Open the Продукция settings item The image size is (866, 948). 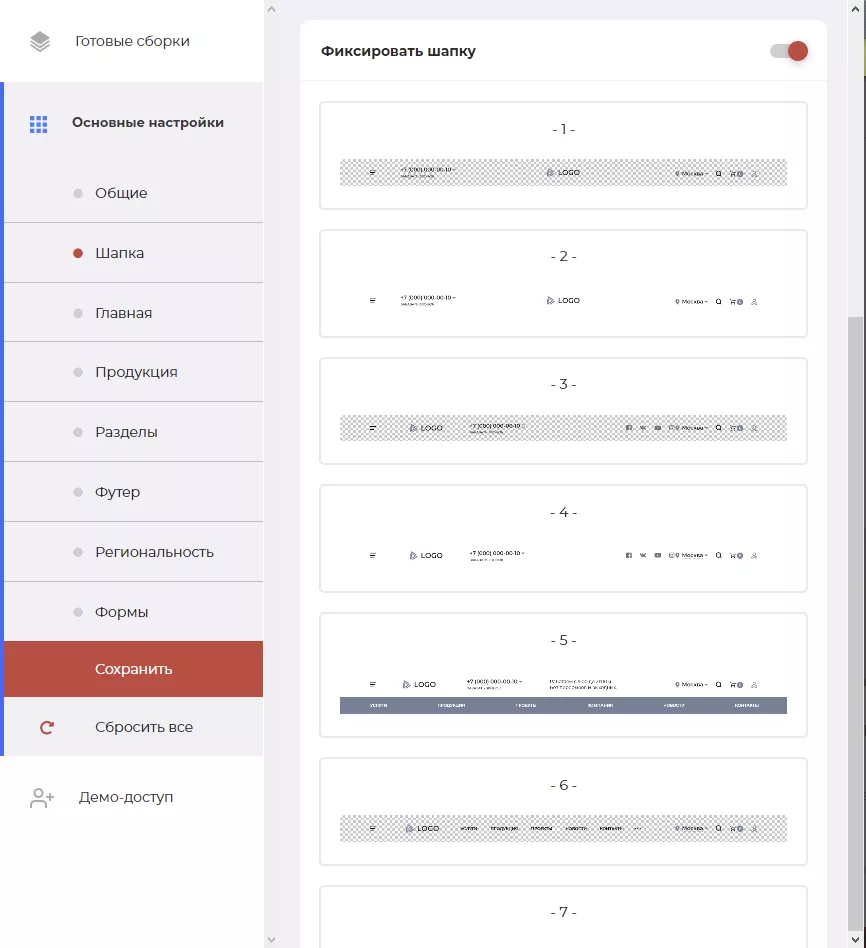click(x=134, y=372)
